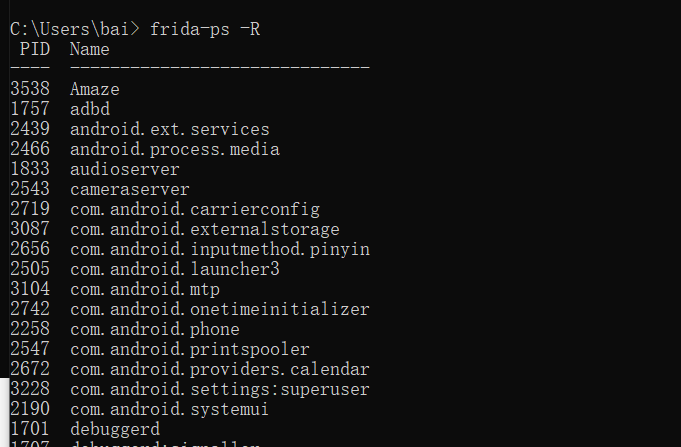Click com.android.onetimeinitializer process name
Screen dimensions: 681x447
click(x=219, y=309)
